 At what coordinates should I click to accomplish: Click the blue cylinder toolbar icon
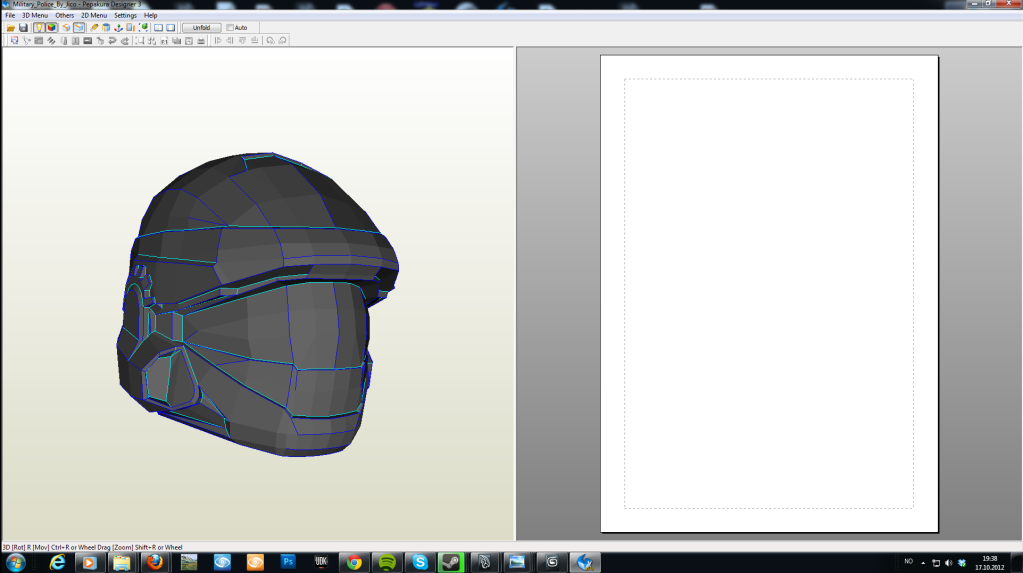106,27
